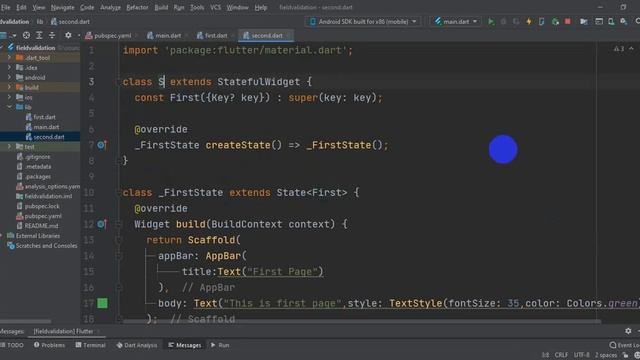Open the device selector Android SDK dropdown
The height and width of the screenshot is (360, 640).
click(363, 21)
